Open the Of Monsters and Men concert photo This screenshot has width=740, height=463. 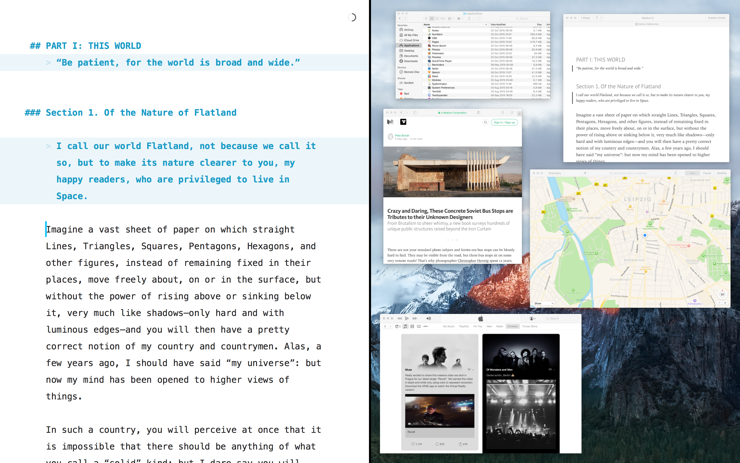coord(521,413)
